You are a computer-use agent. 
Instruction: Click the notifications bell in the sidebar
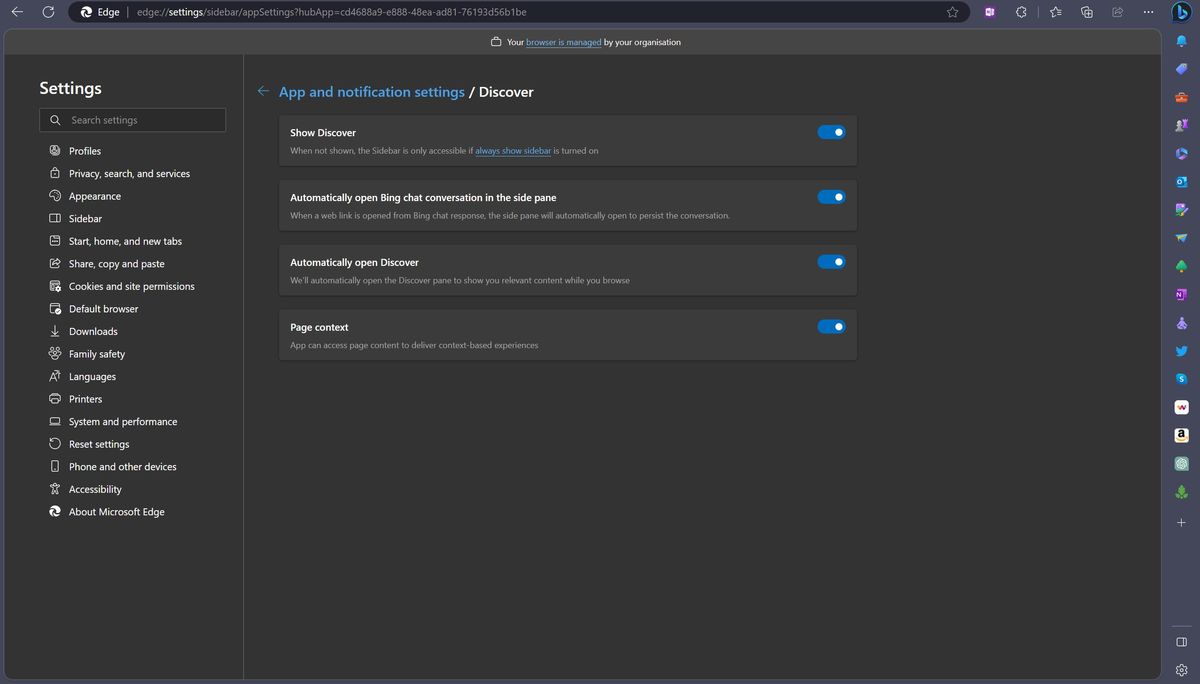click(x=1181, y=41)
